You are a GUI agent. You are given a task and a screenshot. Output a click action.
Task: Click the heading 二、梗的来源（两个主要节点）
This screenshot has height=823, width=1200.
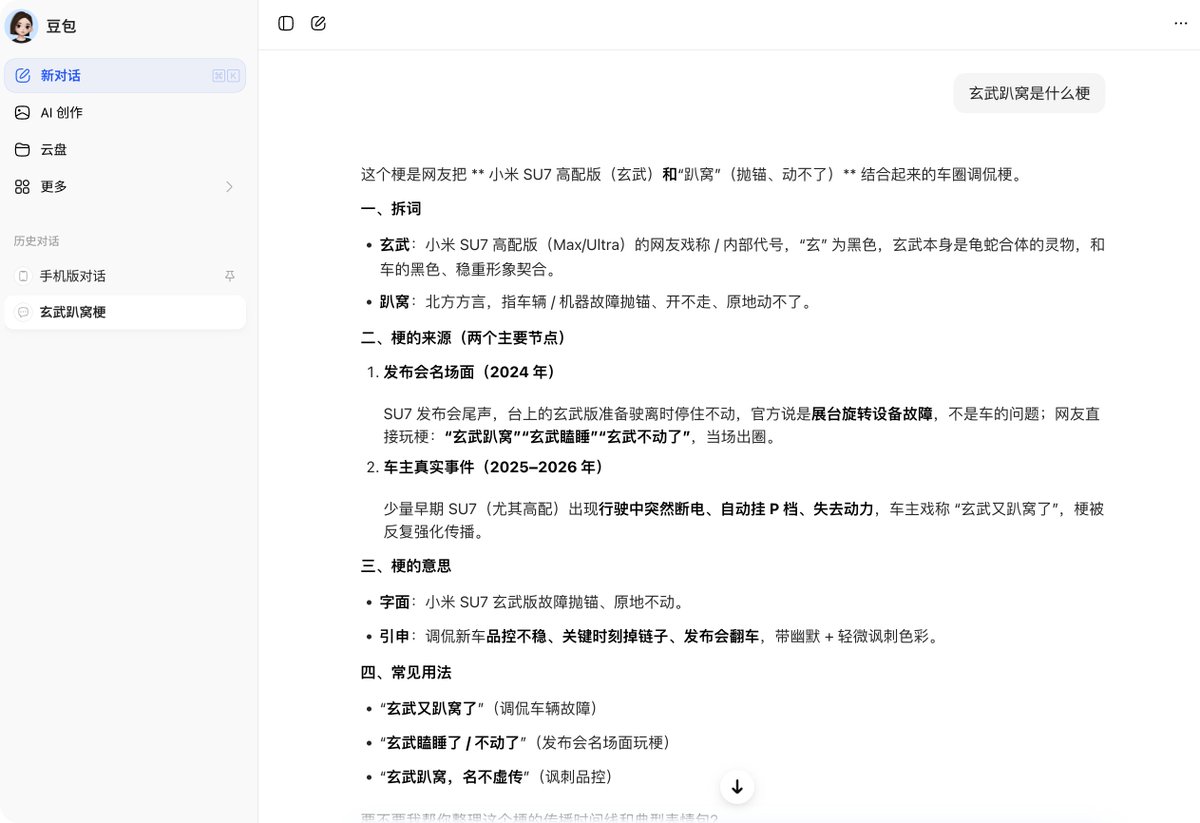467,338
